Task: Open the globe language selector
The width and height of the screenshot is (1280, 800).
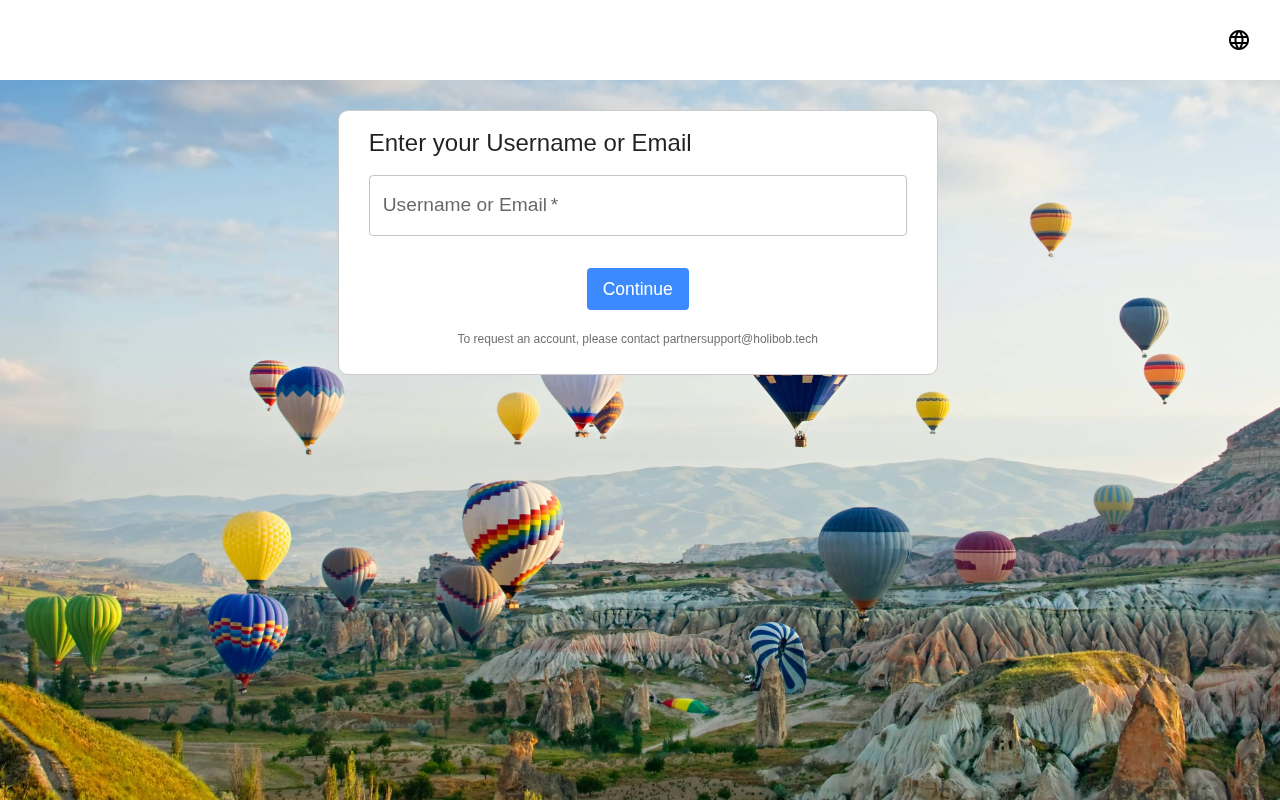Action: (1239, 40)
